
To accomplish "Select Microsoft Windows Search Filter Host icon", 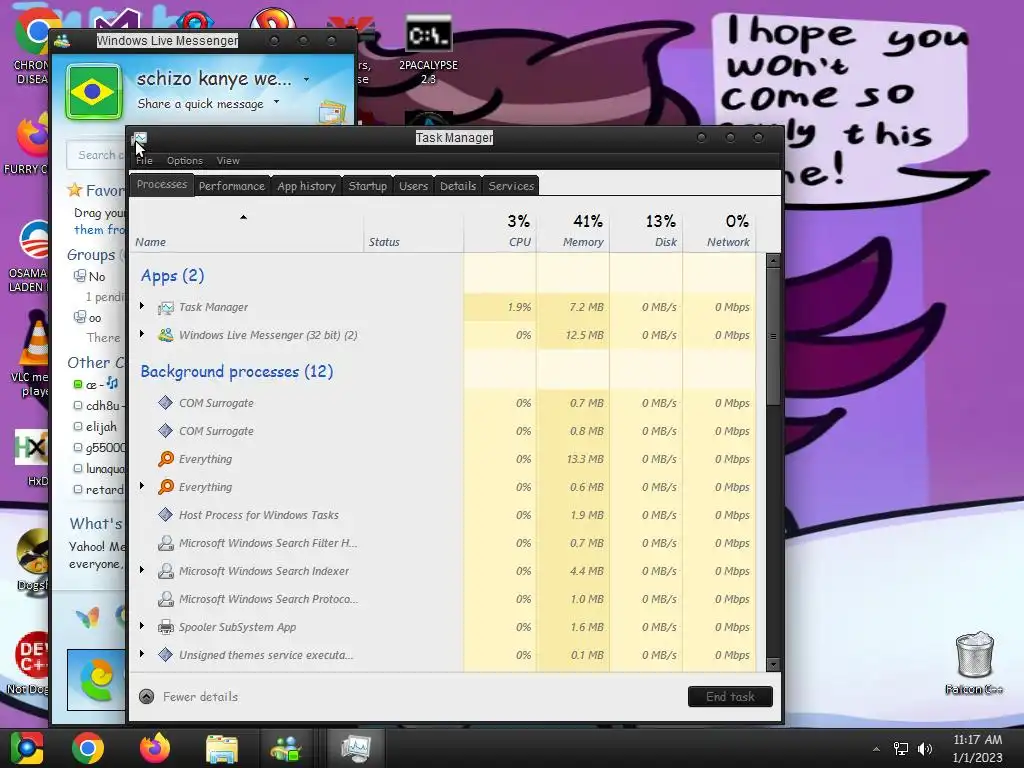I will click(x=166, y=543).
